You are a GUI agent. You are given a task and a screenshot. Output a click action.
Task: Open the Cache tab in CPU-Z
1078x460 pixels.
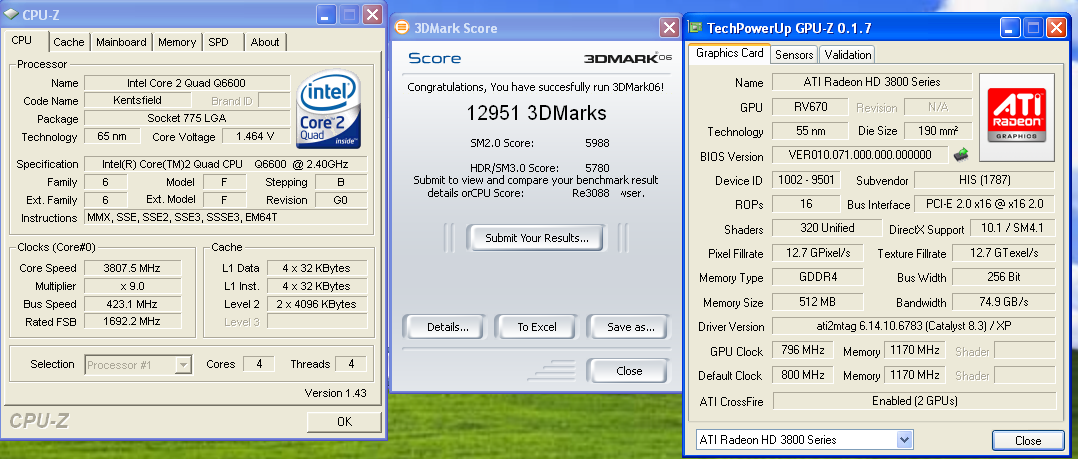click(69, 42)
